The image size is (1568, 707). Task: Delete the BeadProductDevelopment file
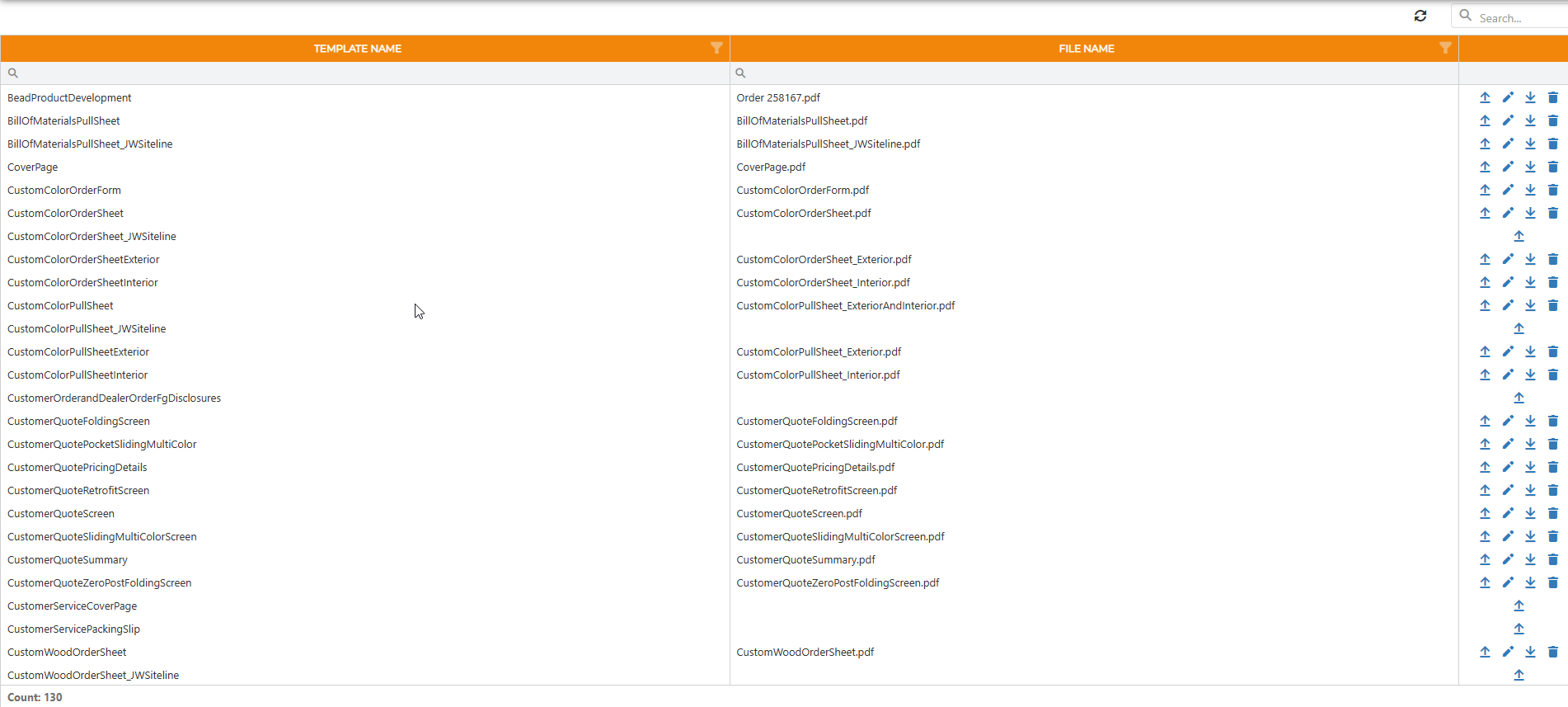(x=1553, y=97)
